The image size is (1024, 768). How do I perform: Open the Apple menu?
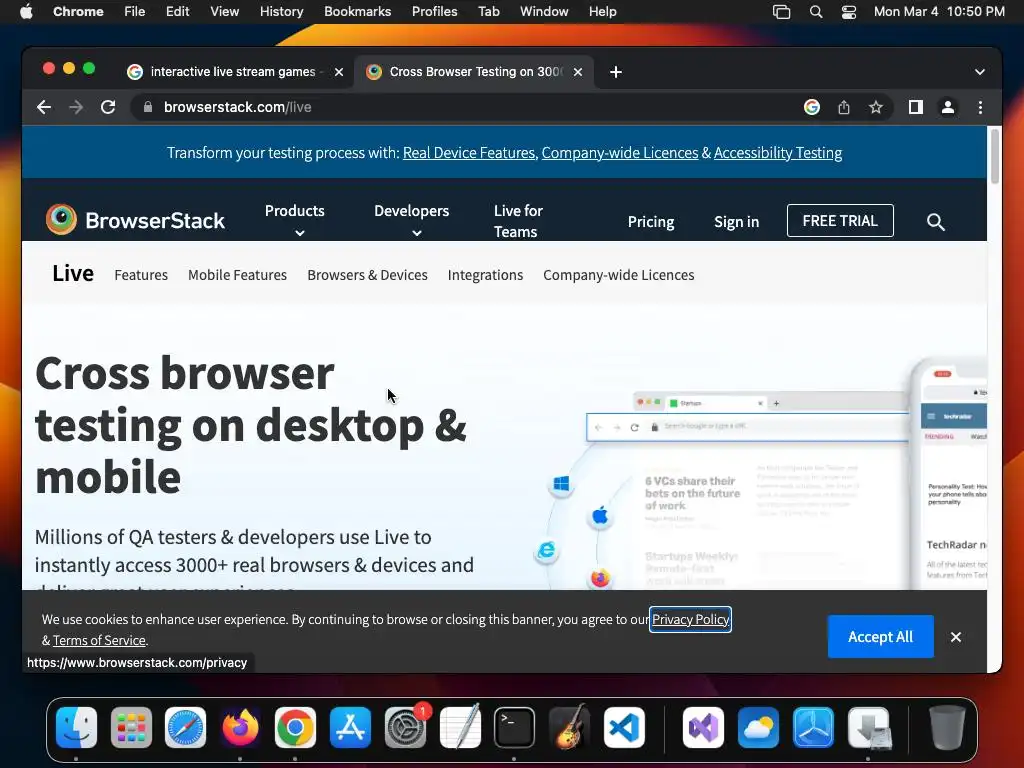tap(26, 12)
